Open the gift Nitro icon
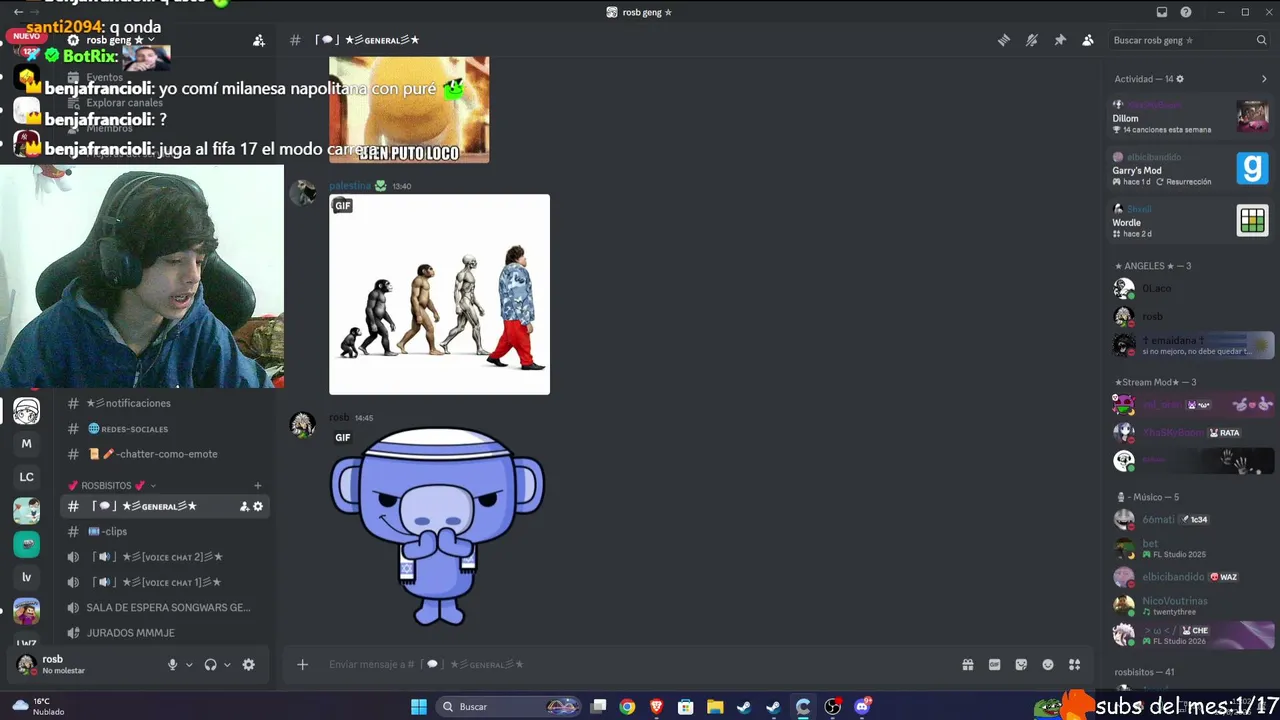 tap(968, 665)
